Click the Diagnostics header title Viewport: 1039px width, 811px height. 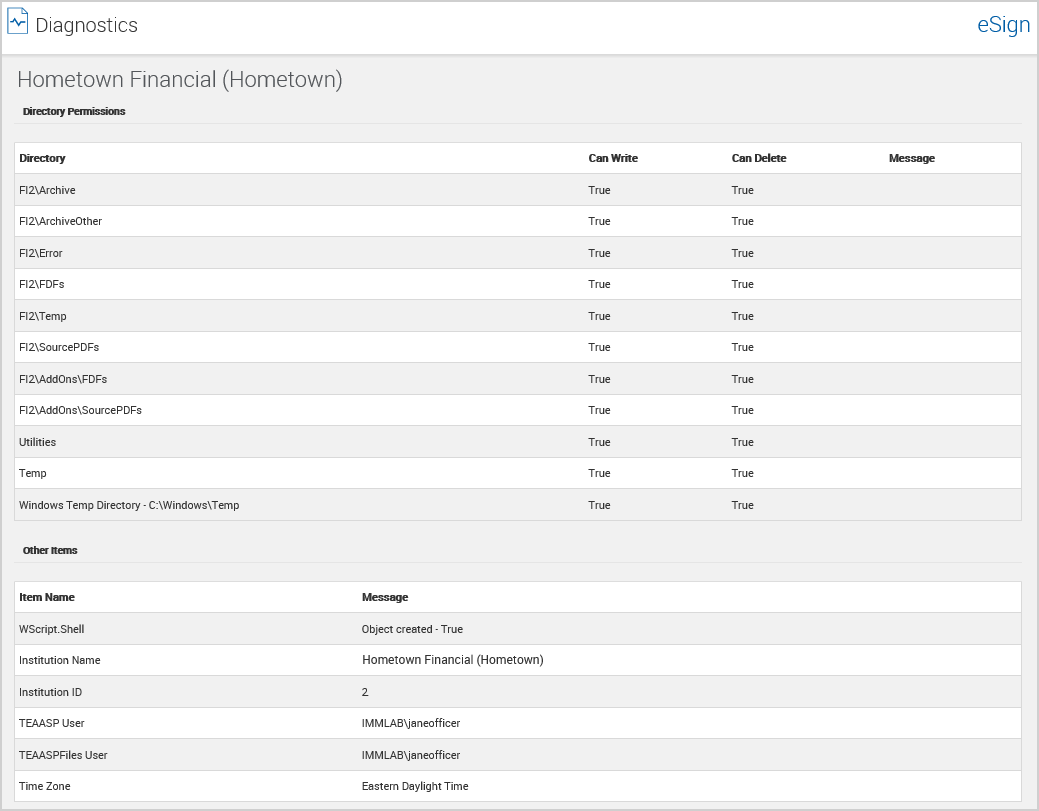tap(86, 25)
